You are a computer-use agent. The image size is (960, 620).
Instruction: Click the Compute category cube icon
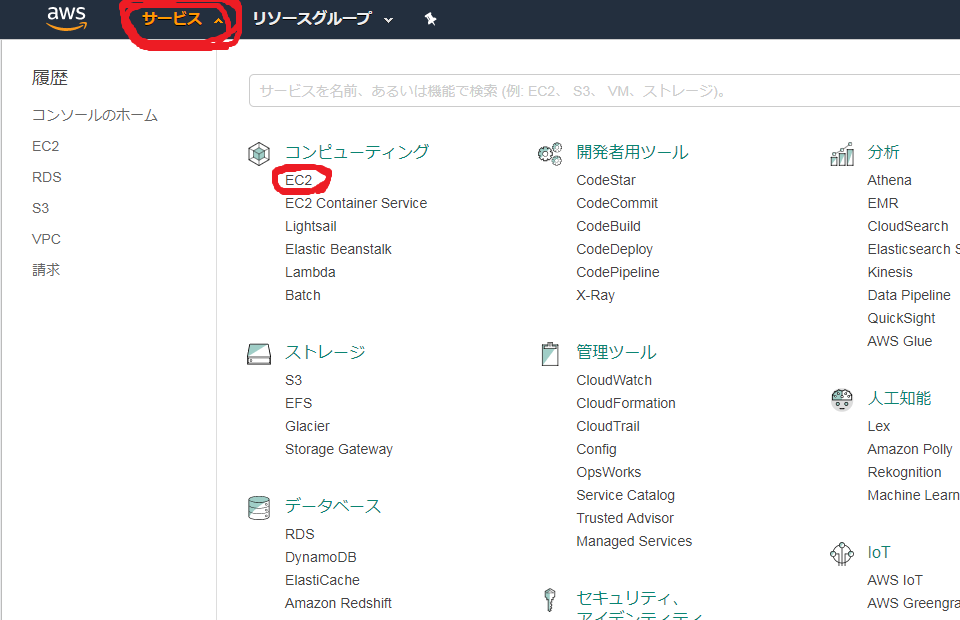(x=259, y=153)
